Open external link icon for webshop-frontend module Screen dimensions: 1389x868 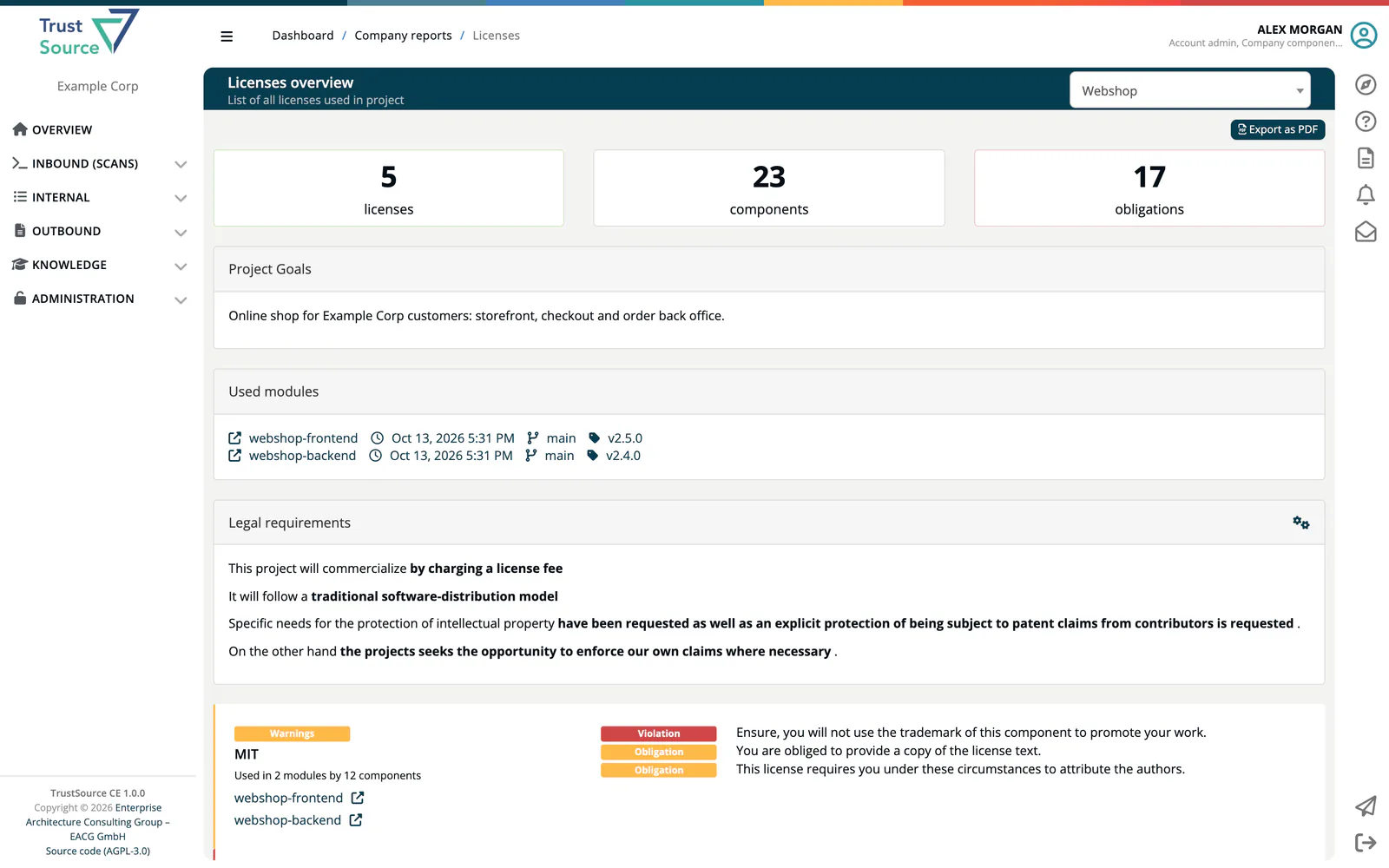(234, 438)
